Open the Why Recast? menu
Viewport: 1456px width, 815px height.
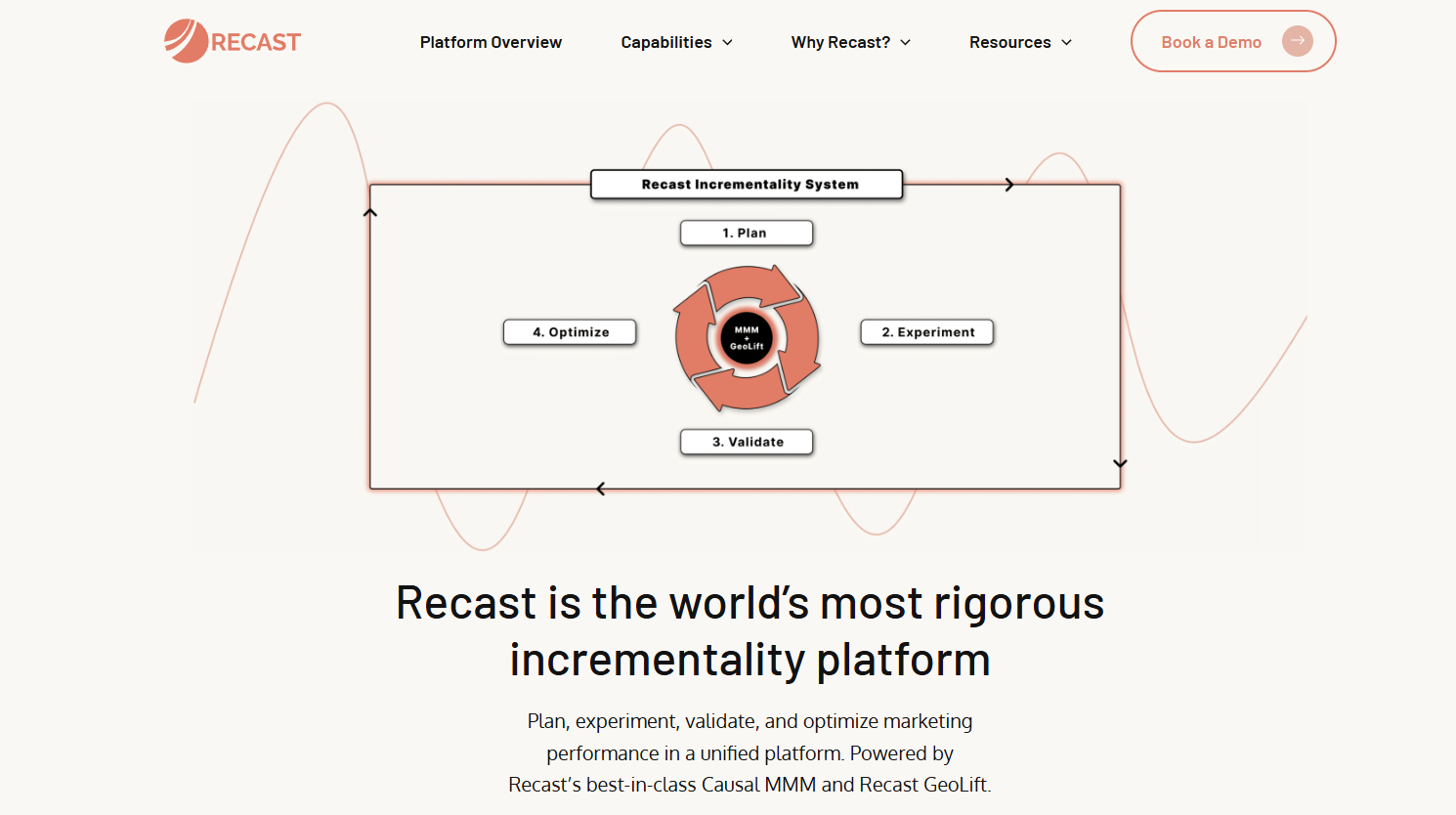pyautogui.click(x=850, y=42)
